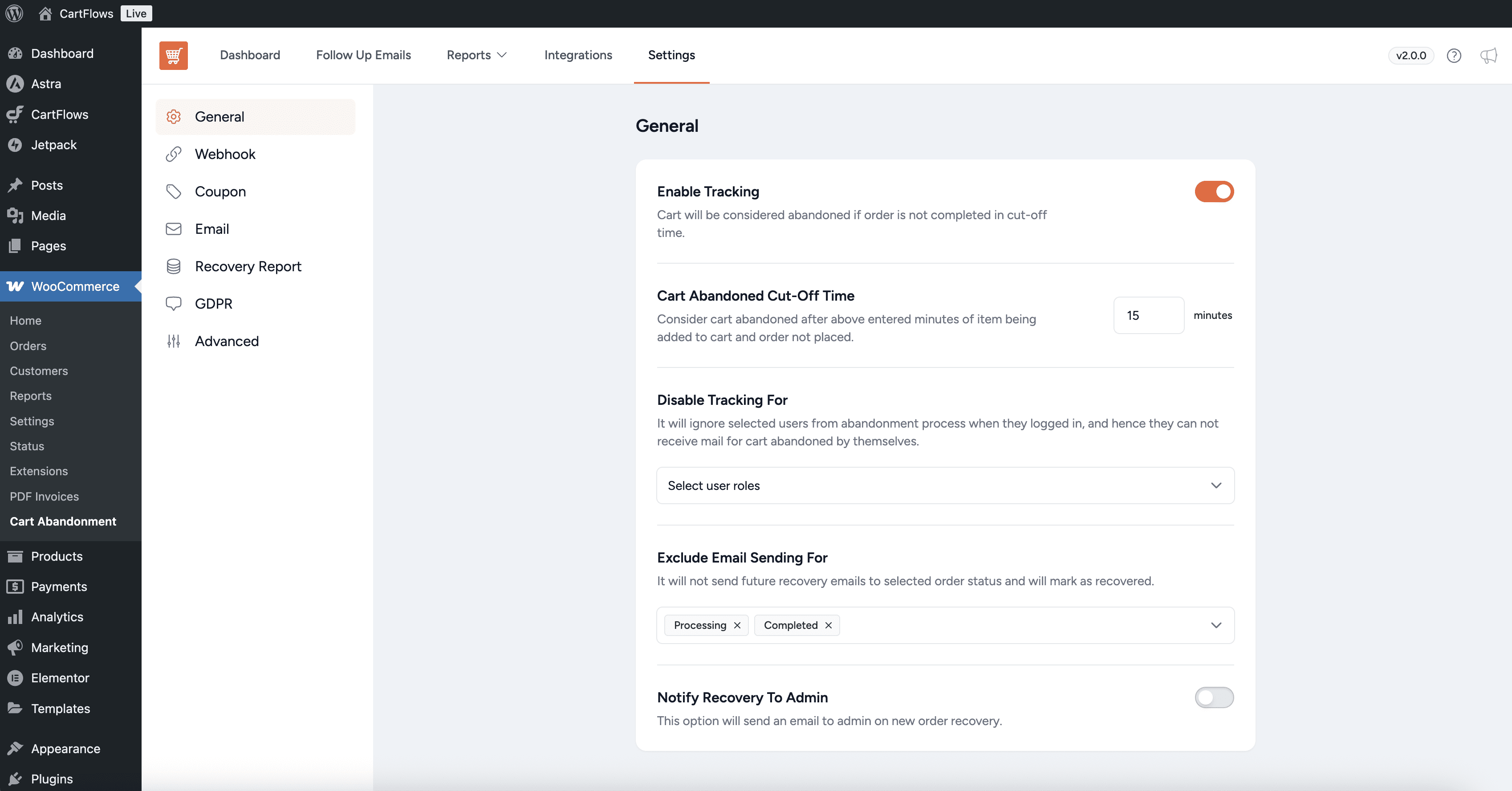1512x791 pixels.
Task: Open the GDPR settings section
Action: pyautogui.click(x=213, y=304)
